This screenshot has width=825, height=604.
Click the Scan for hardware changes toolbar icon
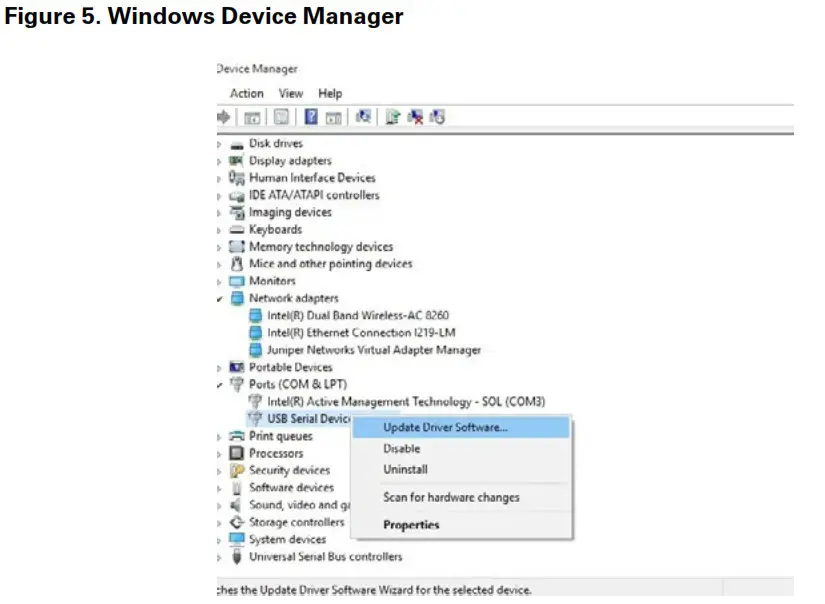pyautogui.click(x=363, y=116)
